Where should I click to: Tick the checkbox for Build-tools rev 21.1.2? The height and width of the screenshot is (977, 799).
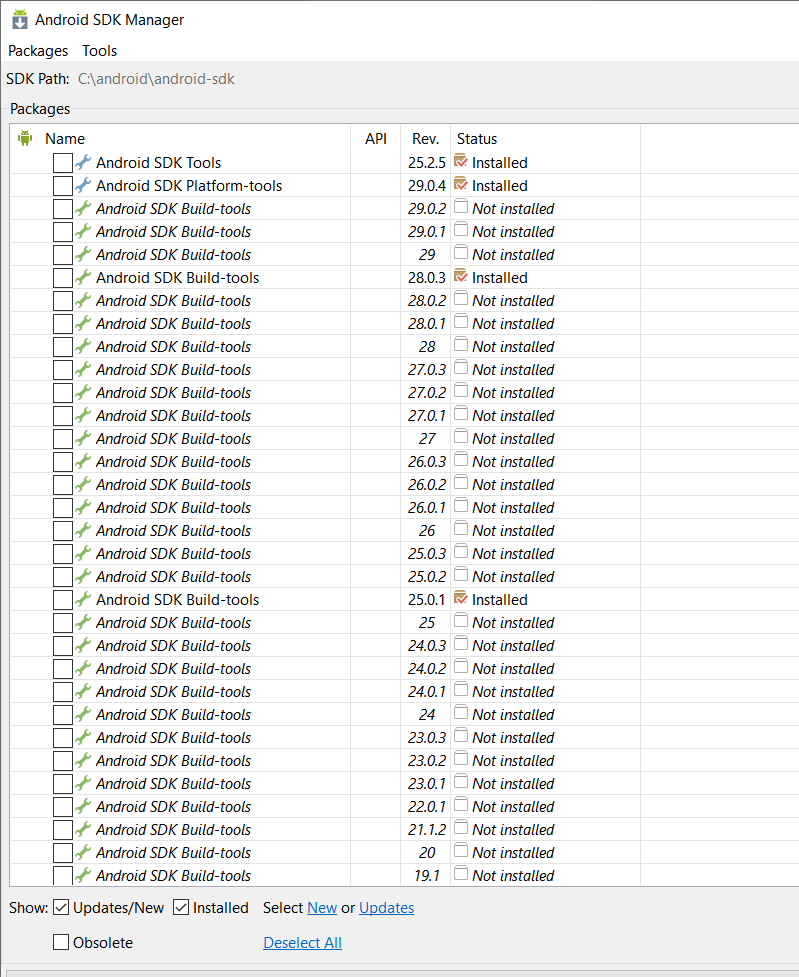(62, 830)
